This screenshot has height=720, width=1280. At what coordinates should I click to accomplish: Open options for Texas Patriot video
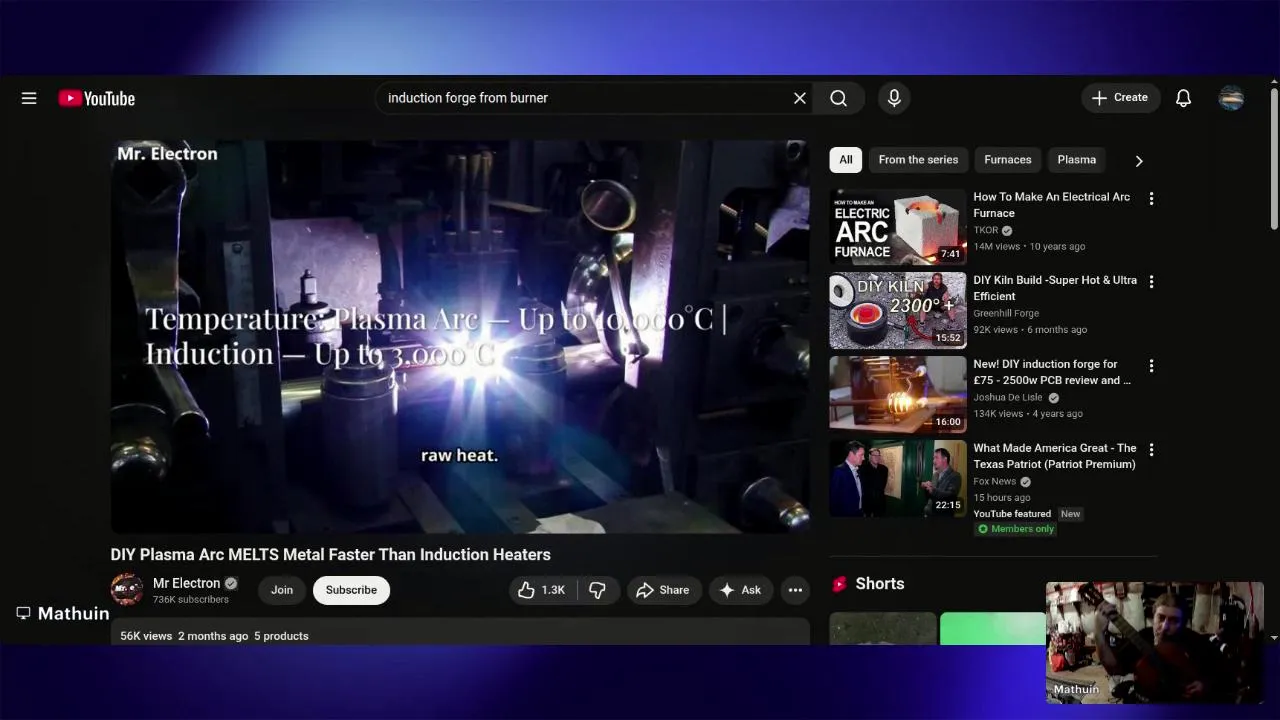(x=1151, y=450)
